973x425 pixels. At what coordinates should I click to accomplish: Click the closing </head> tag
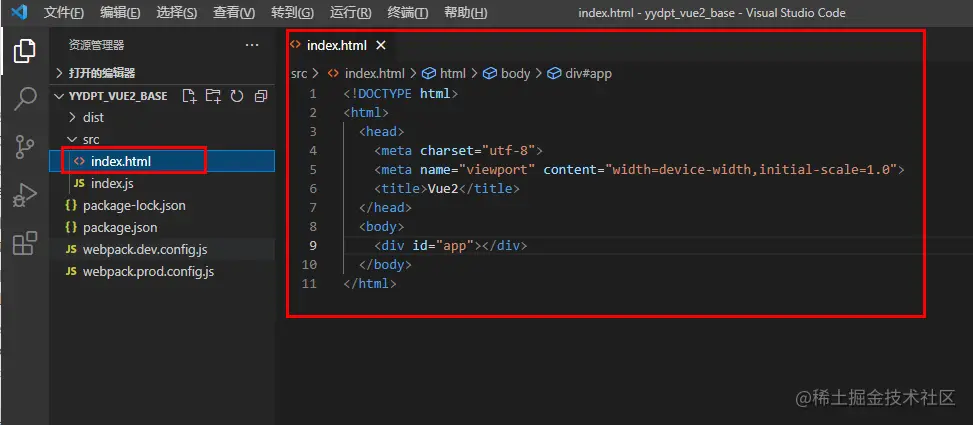[385, 208]
